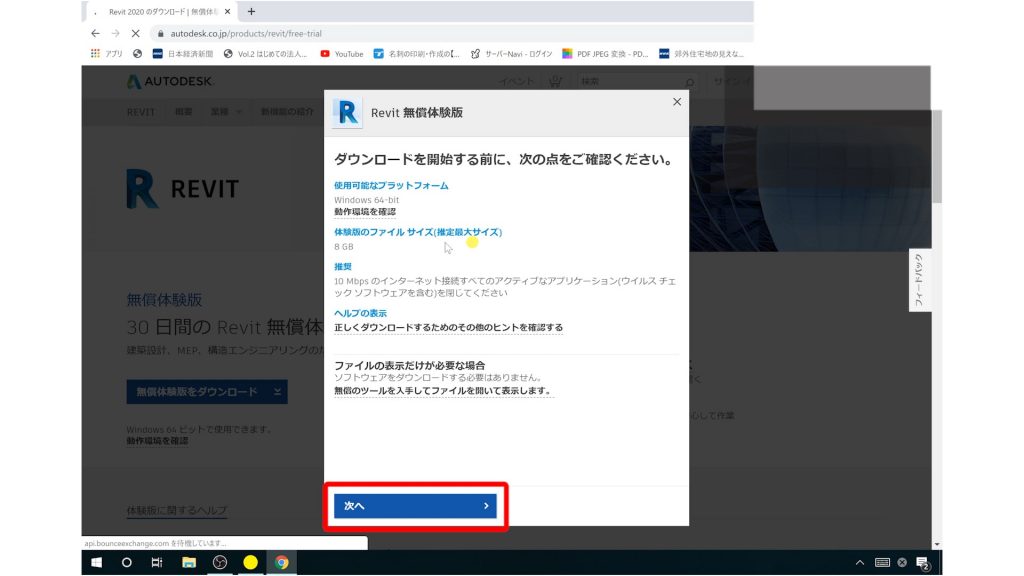
Task: Launch Chrome from the taskbar
Action: 281,562
